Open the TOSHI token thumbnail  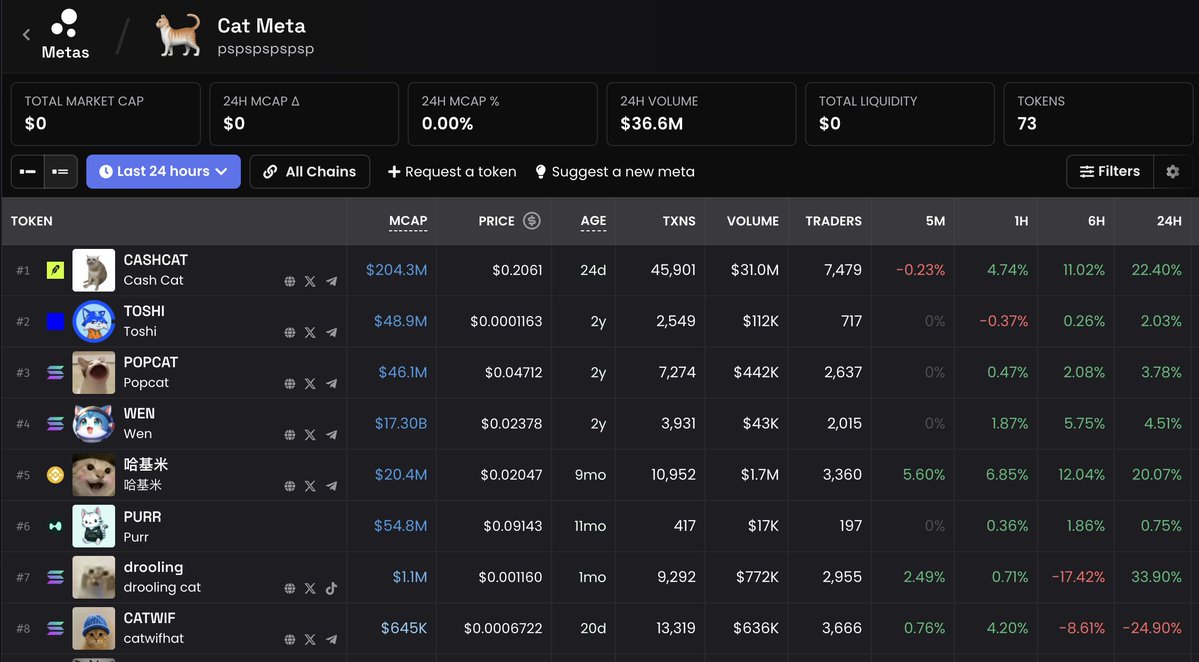[93, 321]
